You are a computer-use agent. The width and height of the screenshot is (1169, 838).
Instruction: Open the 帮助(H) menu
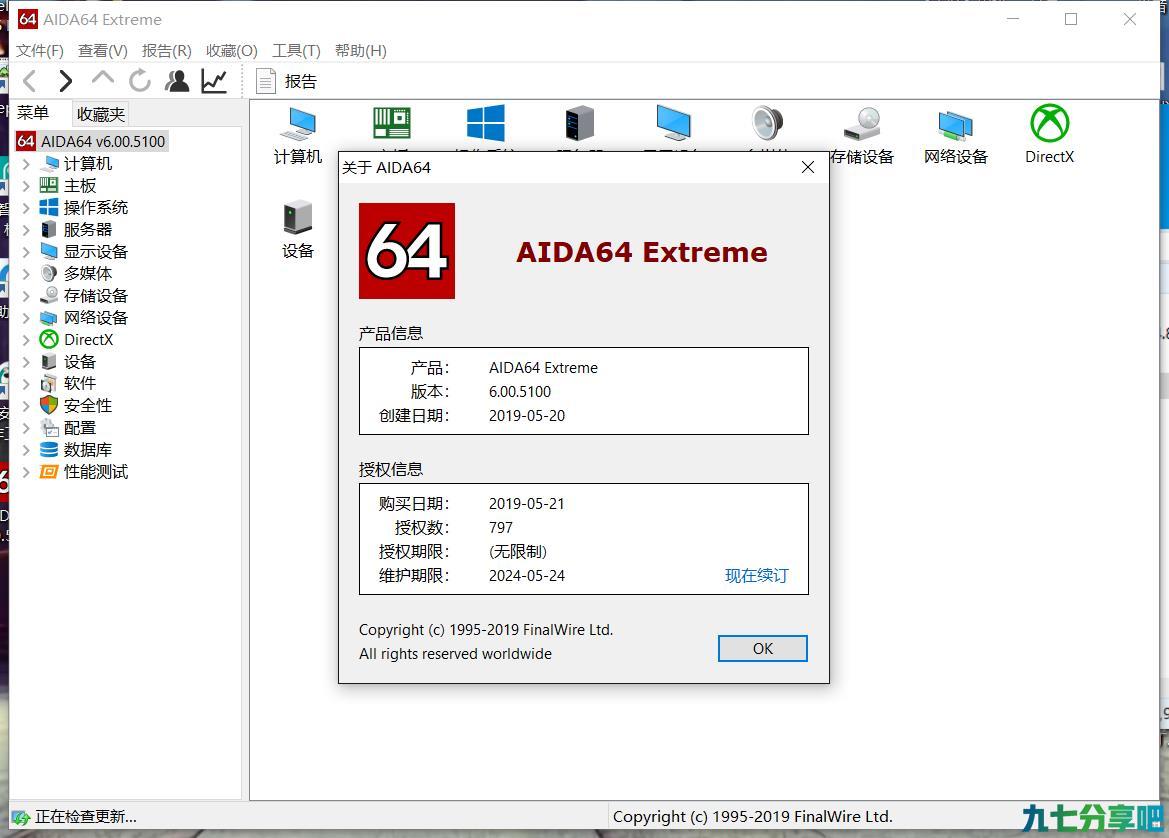(x=361, y=51)
